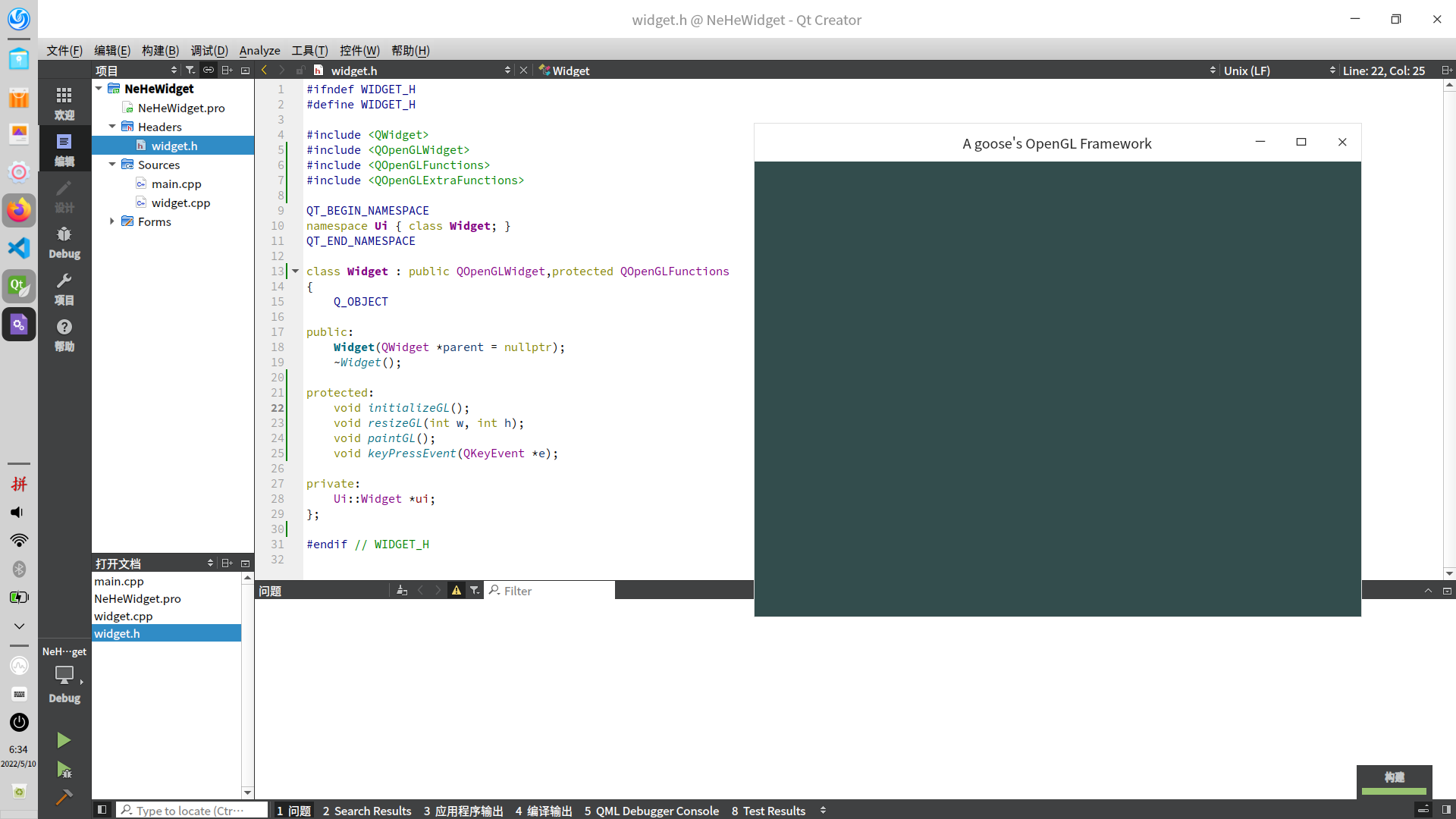Image resolution: width=1456 pixels, height=819 pixels.
Task: Open the Analyze menu
Action: click(259, 50)
